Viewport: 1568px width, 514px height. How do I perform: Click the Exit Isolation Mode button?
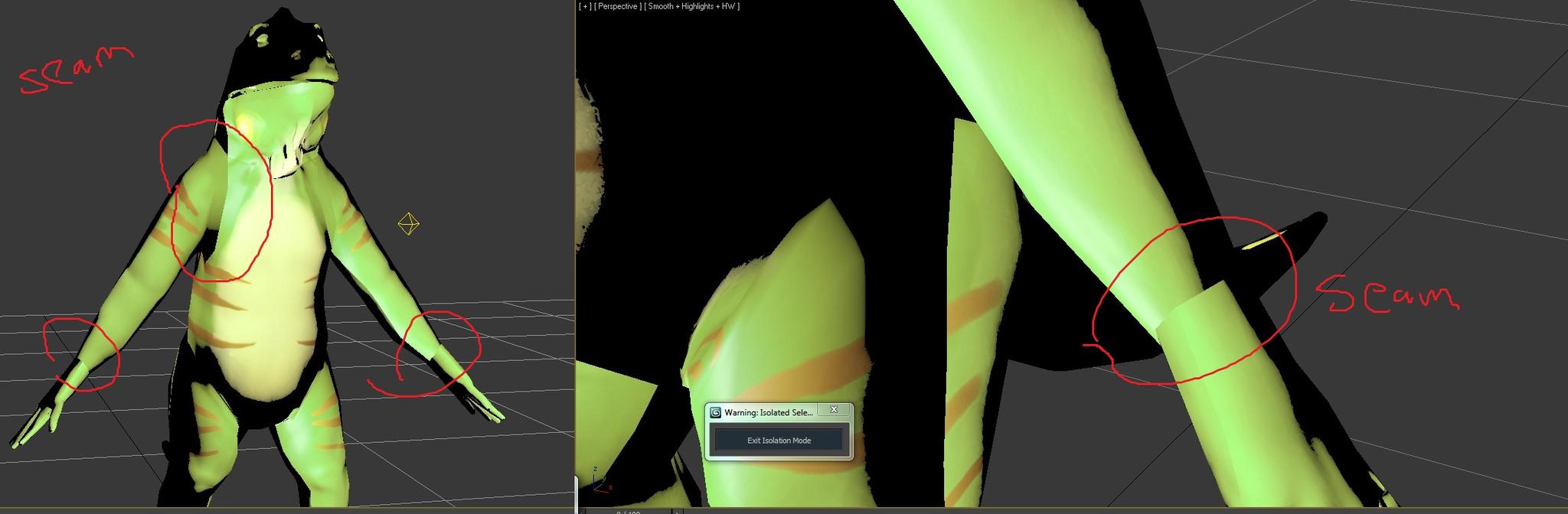(779, 440)
